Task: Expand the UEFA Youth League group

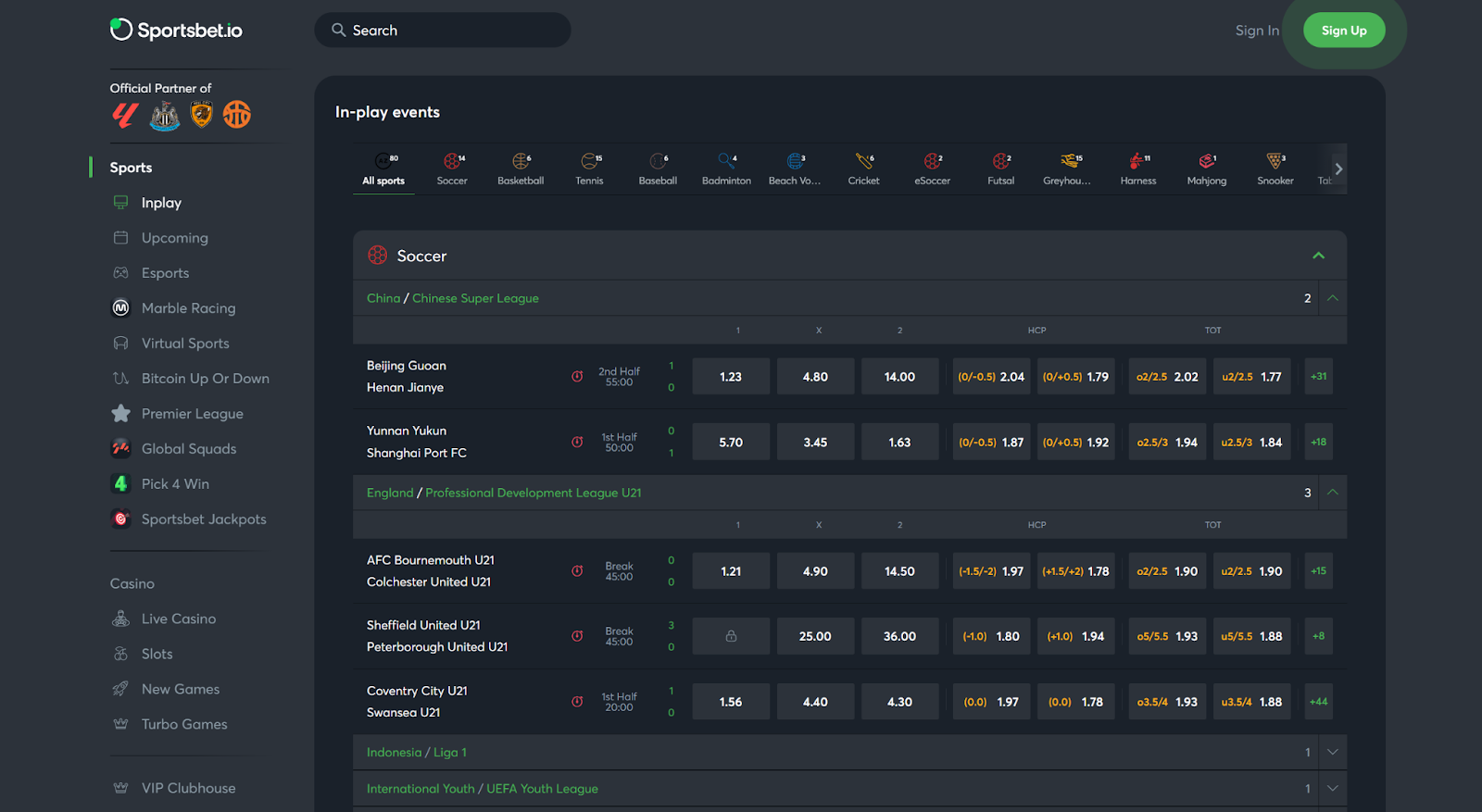Action: [x=1333, y=789]
